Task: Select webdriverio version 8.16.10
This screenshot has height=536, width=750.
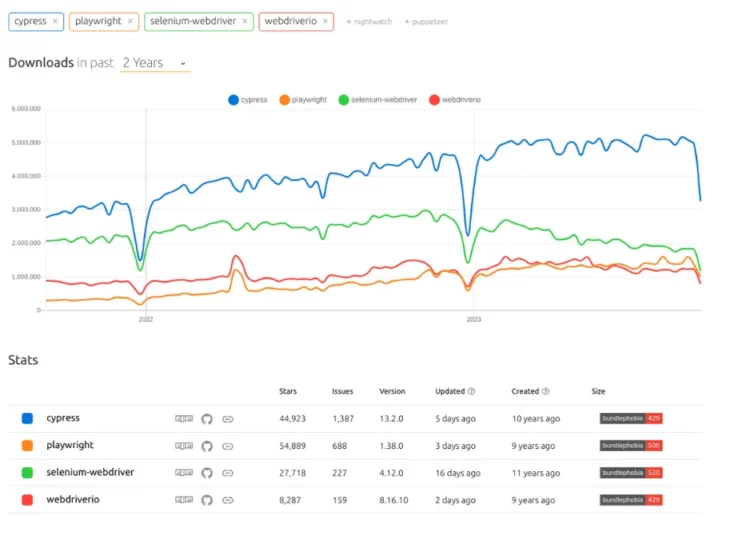Action: pos(394,500)
